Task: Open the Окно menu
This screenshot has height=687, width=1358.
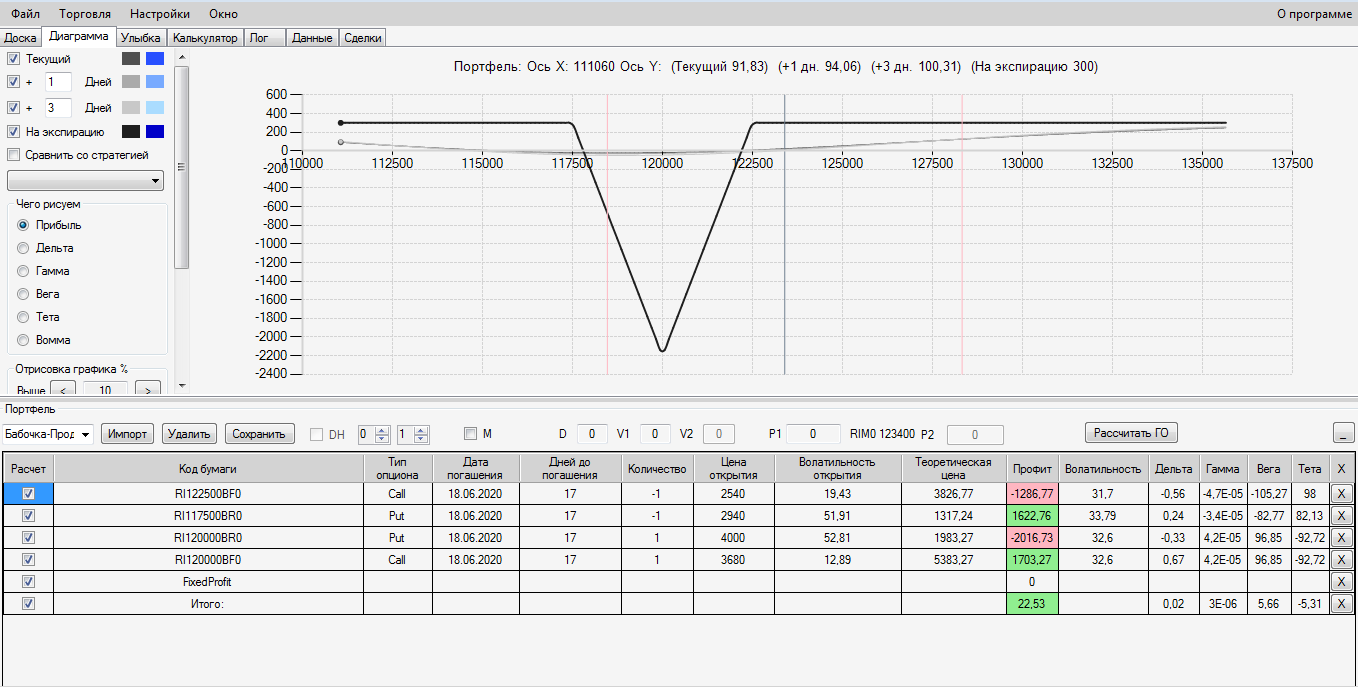Action: 223,14
